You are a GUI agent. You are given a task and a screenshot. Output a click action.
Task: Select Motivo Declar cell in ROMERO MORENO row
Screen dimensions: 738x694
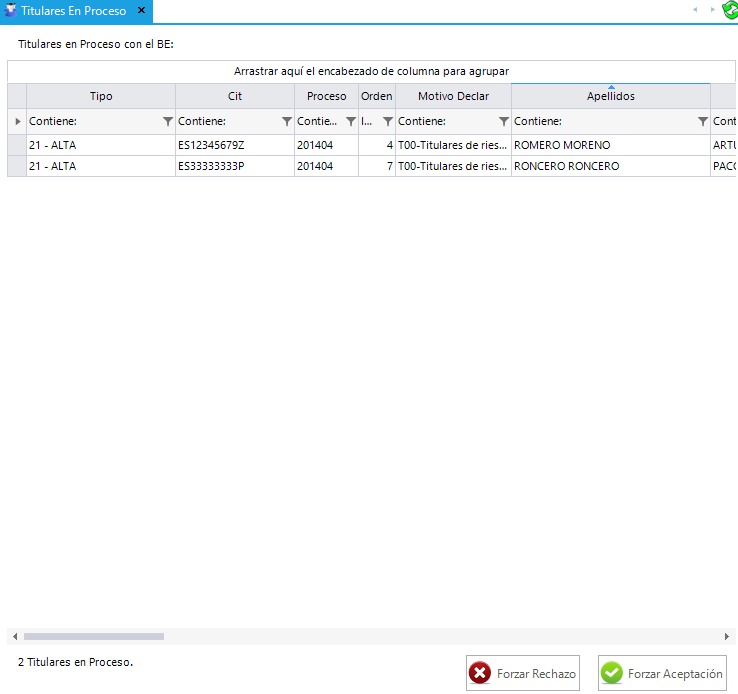(453, 145)
